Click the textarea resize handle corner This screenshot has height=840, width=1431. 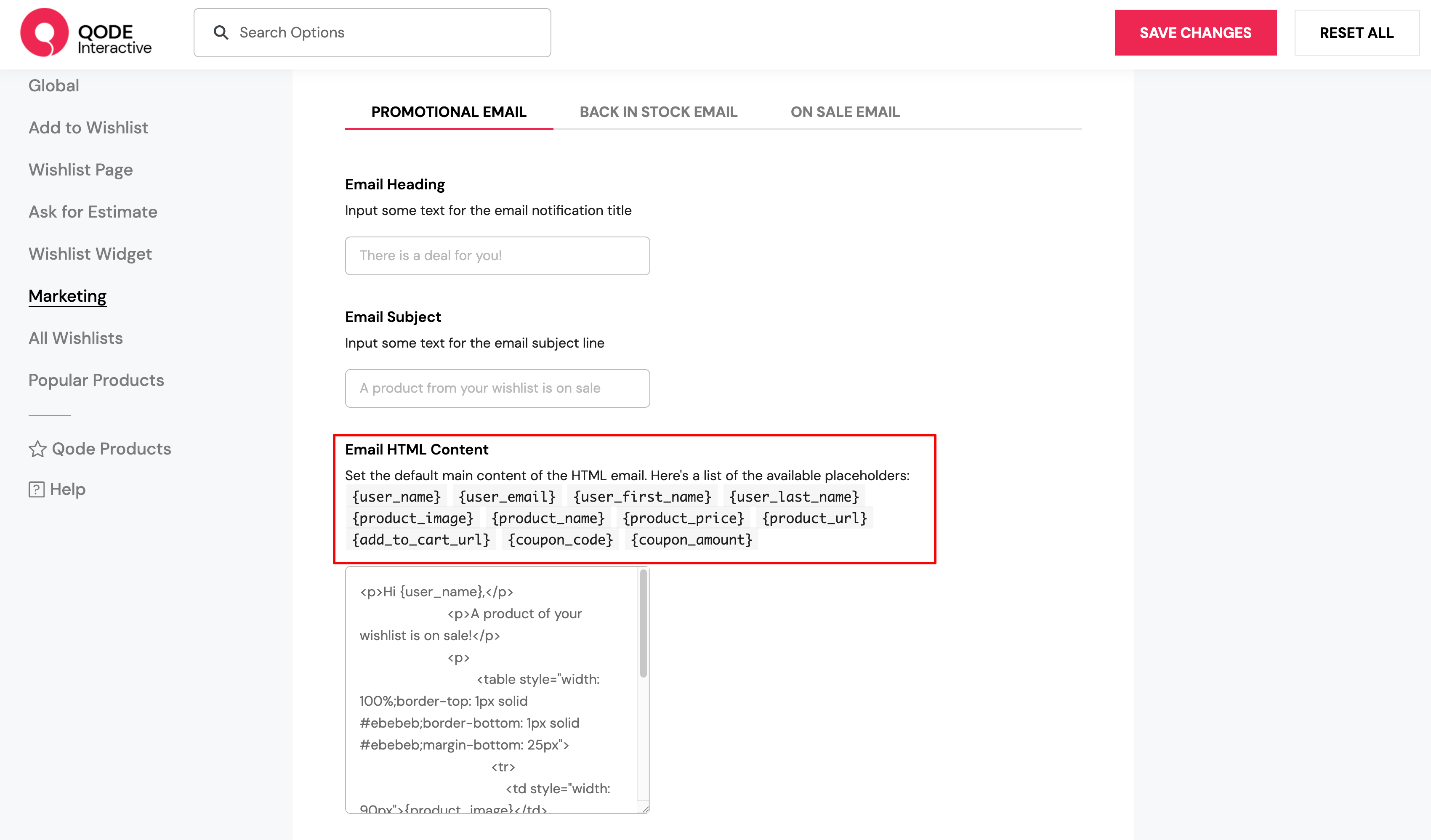click(645, 809)
